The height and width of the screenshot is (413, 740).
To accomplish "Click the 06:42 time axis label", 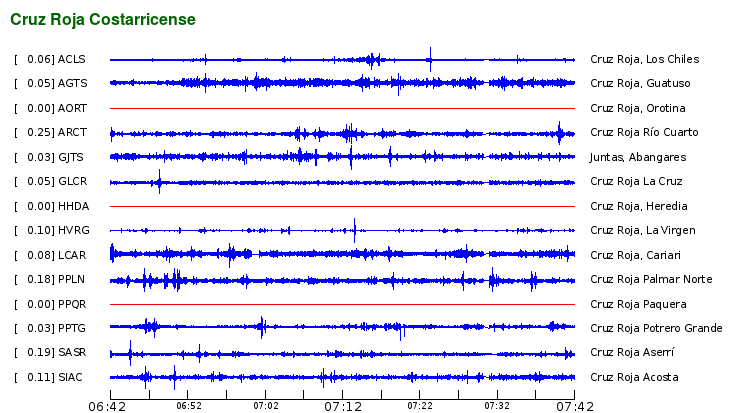I will coord(107,407).
